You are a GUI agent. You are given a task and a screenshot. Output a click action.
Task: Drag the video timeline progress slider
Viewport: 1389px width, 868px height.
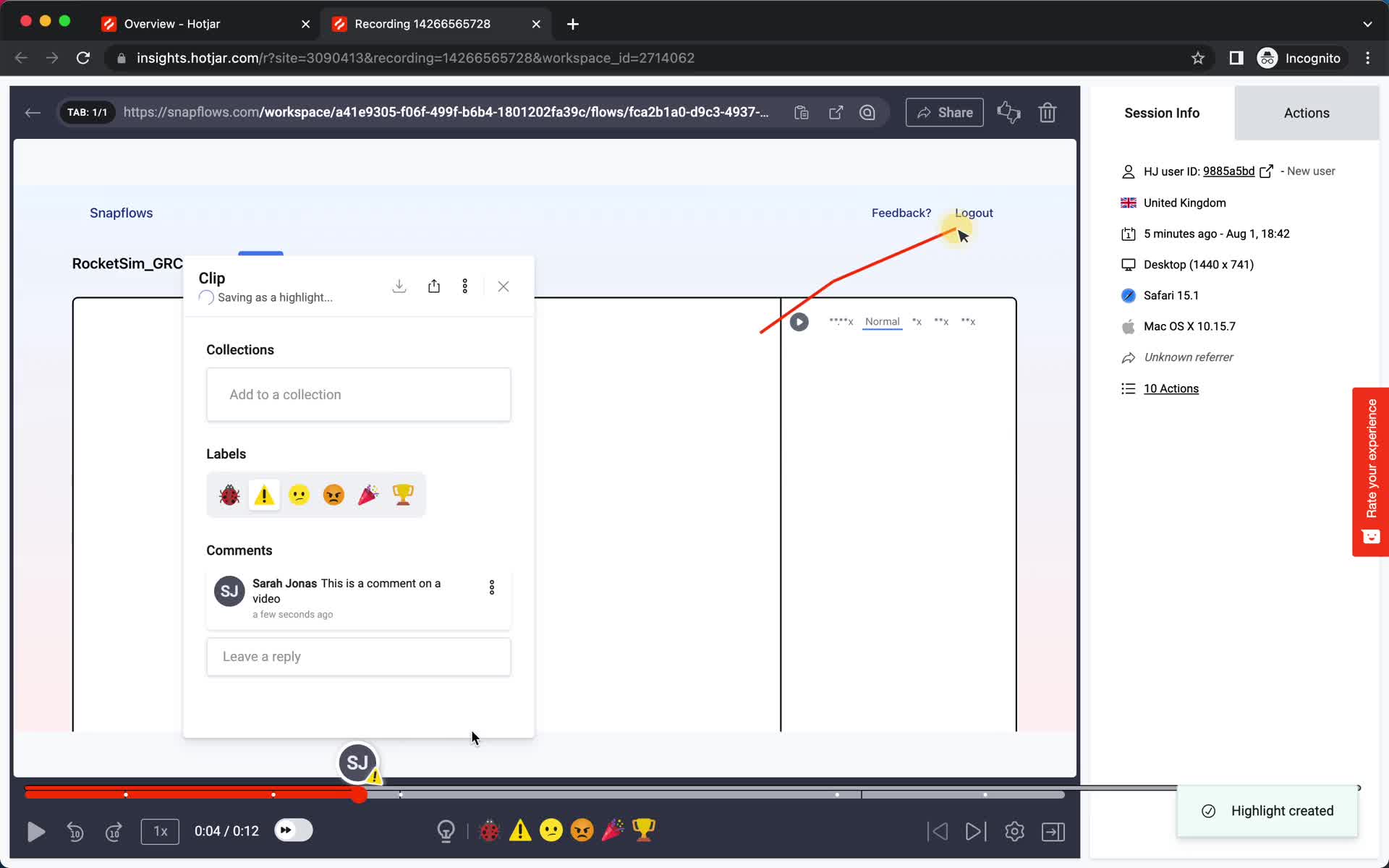(360, 793)
